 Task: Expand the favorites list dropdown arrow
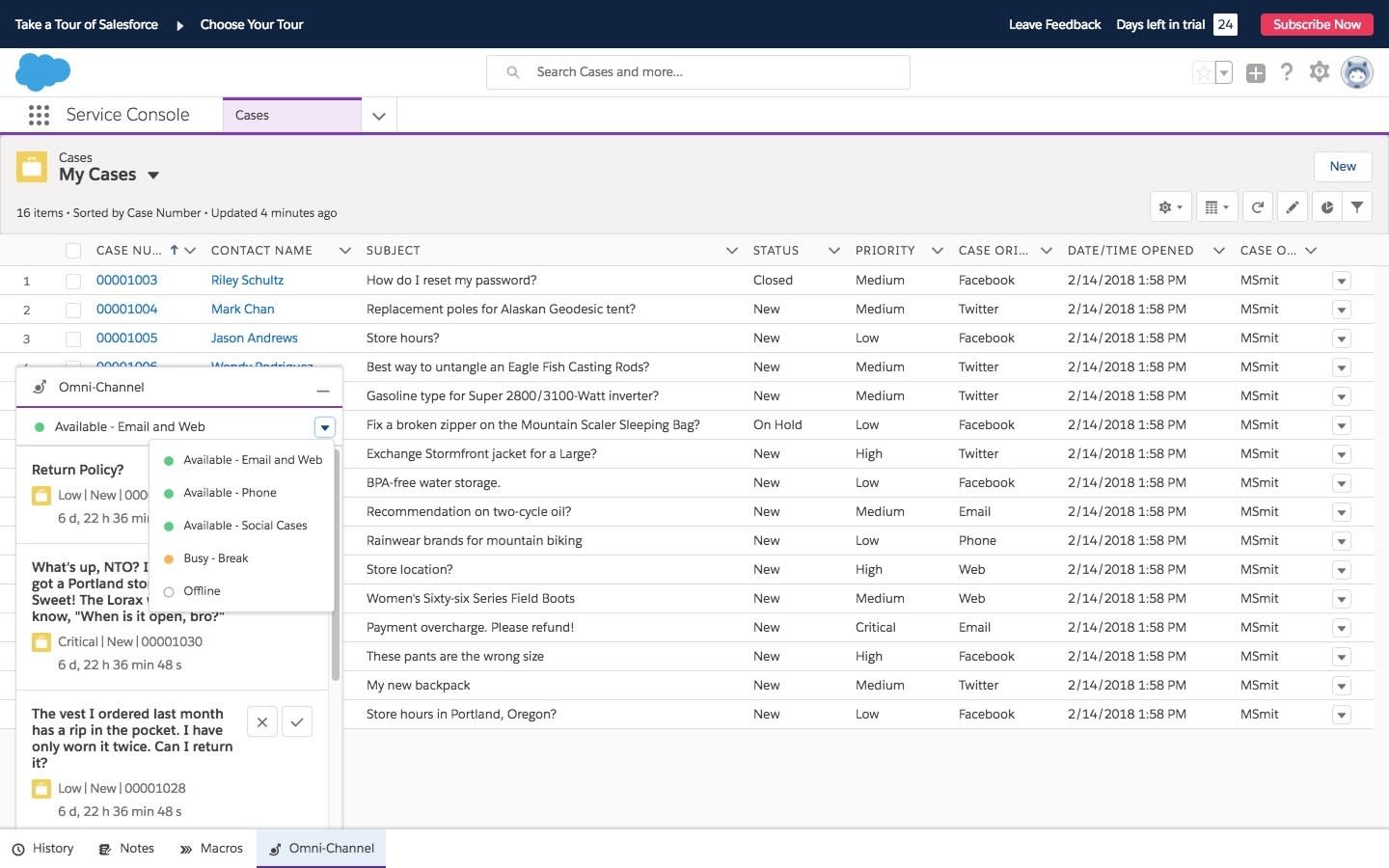pos(1224,72)
